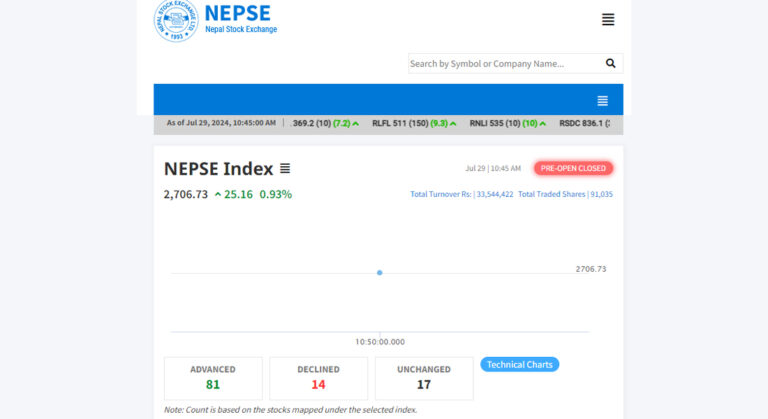Click the RNLI 535 ticker entry

pos(502,123)
